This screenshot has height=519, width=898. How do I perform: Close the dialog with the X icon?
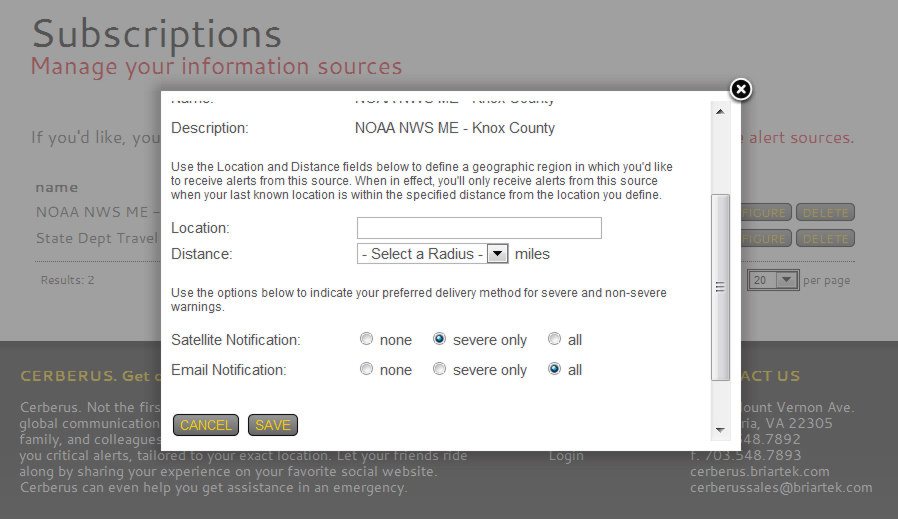[741, 89]
